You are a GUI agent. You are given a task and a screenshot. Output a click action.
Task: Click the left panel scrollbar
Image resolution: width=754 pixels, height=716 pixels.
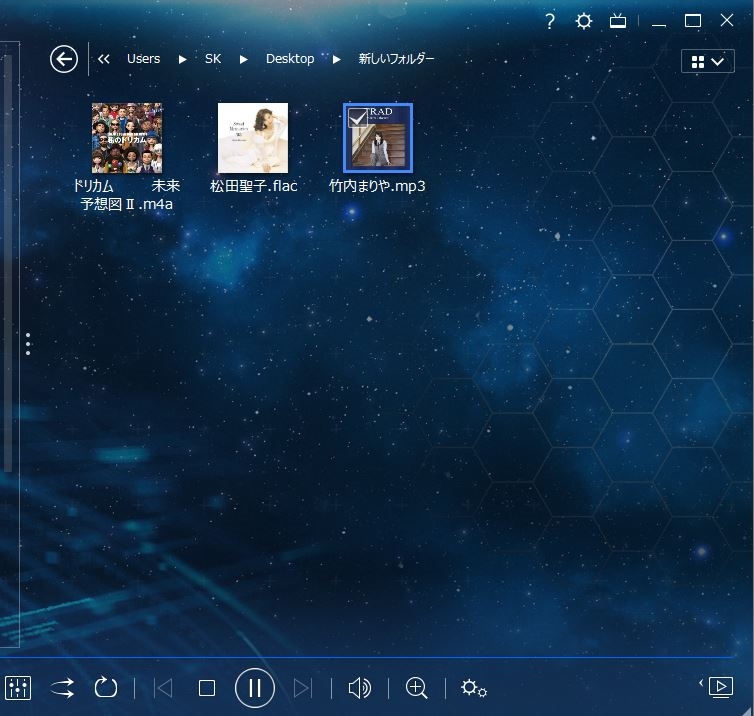tap(7, 264)
